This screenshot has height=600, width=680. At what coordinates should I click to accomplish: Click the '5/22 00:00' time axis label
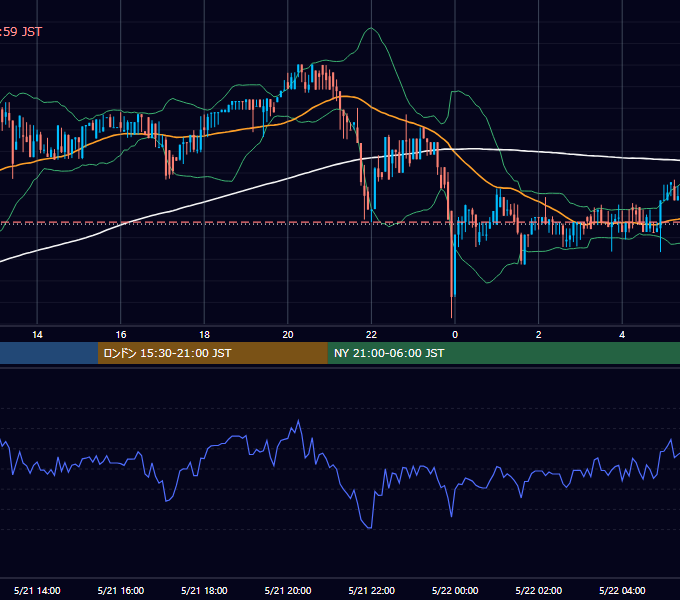455,590
